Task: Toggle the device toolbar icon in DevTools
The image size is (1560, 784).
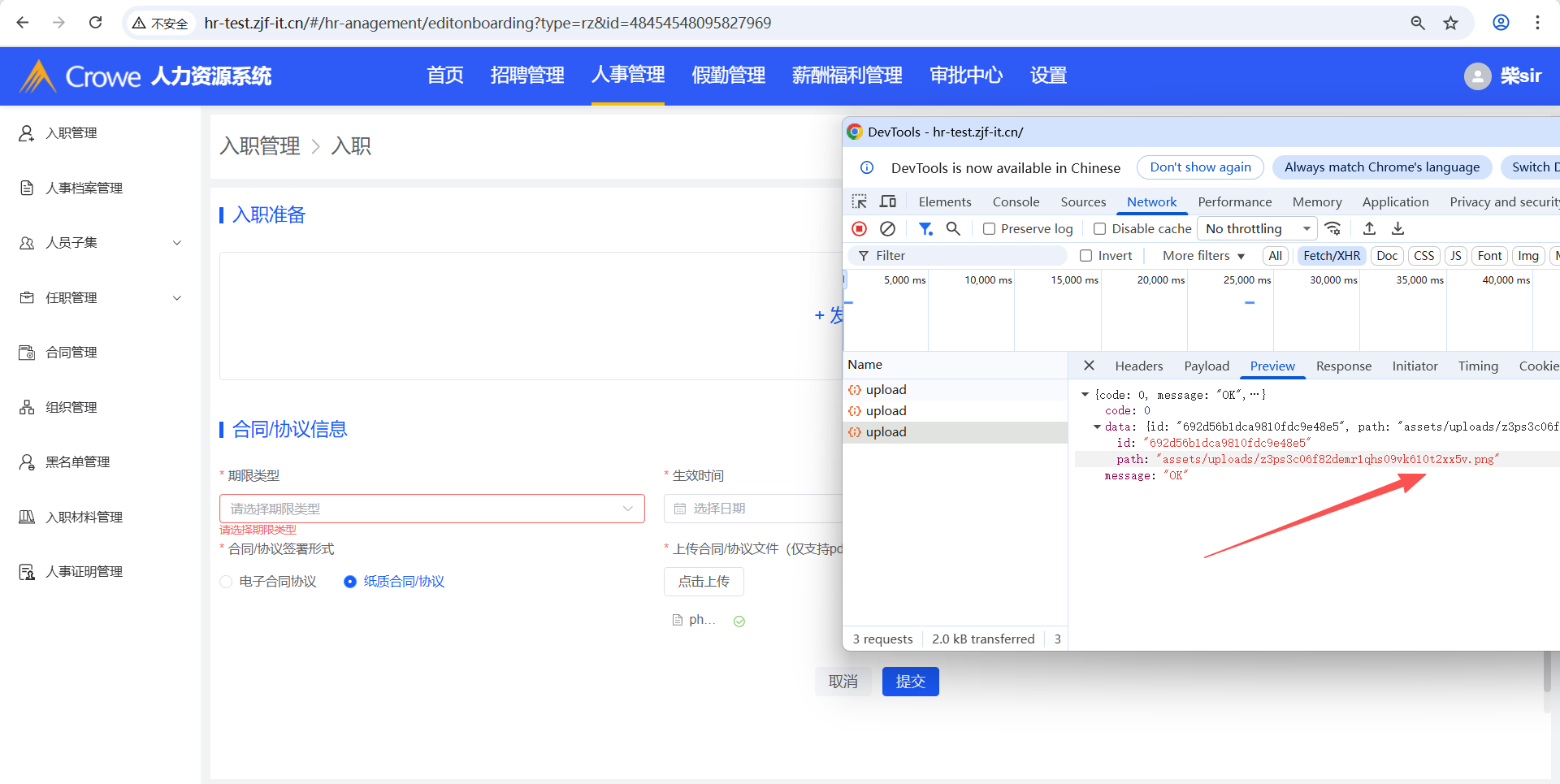Action: (888, 201)
